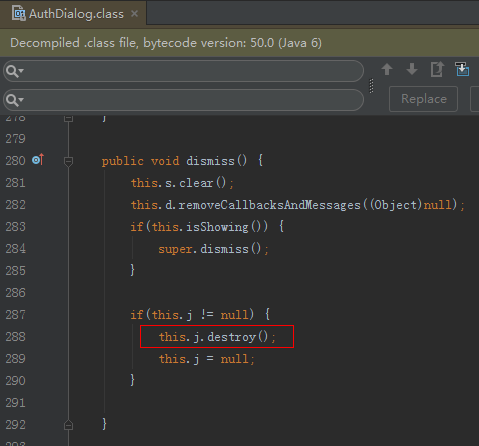Click the 'this.j.destroy();' statement
The height and width of the screenshot is (446, 479).
pyautogui.click(x=217, y=337)
